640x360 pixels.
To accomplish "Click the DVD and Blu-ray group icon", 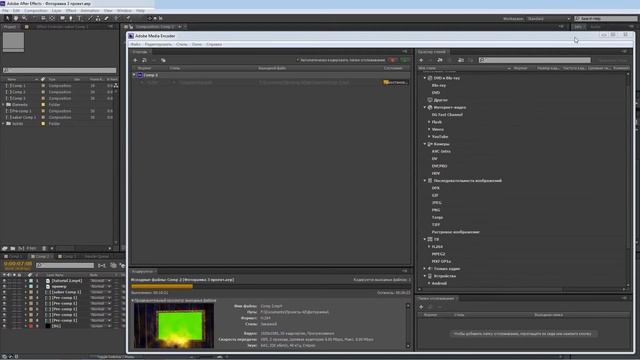I will tap(430, 78).
